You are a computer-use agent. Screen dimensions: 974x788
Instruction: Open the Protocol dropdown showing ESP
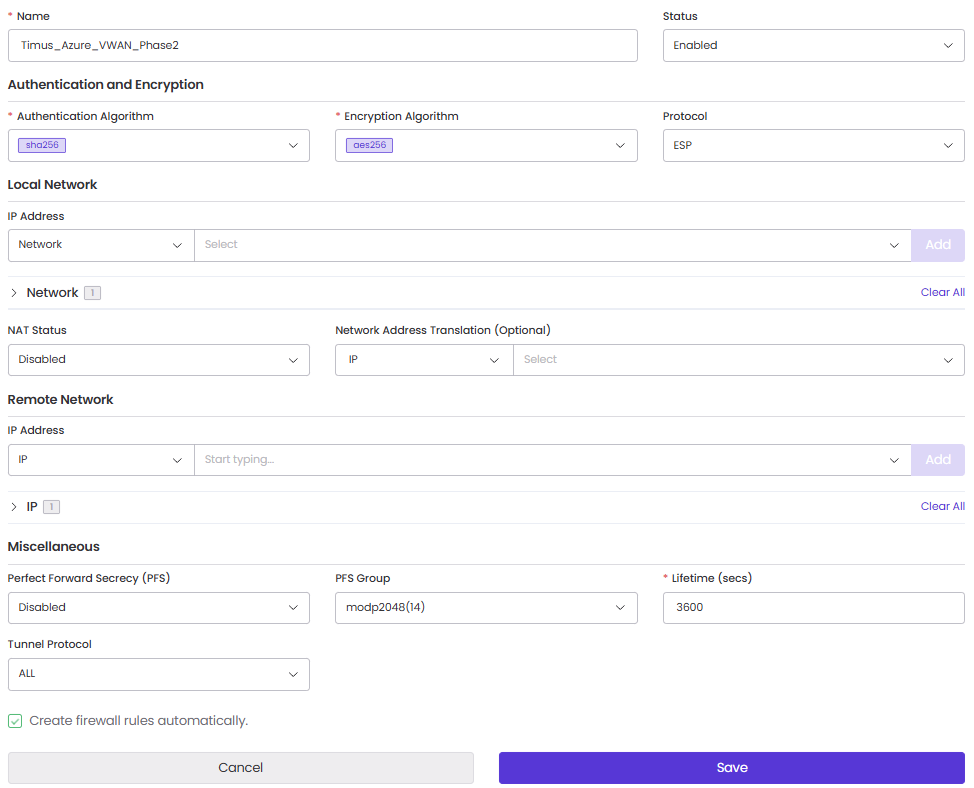pos(812,145)
